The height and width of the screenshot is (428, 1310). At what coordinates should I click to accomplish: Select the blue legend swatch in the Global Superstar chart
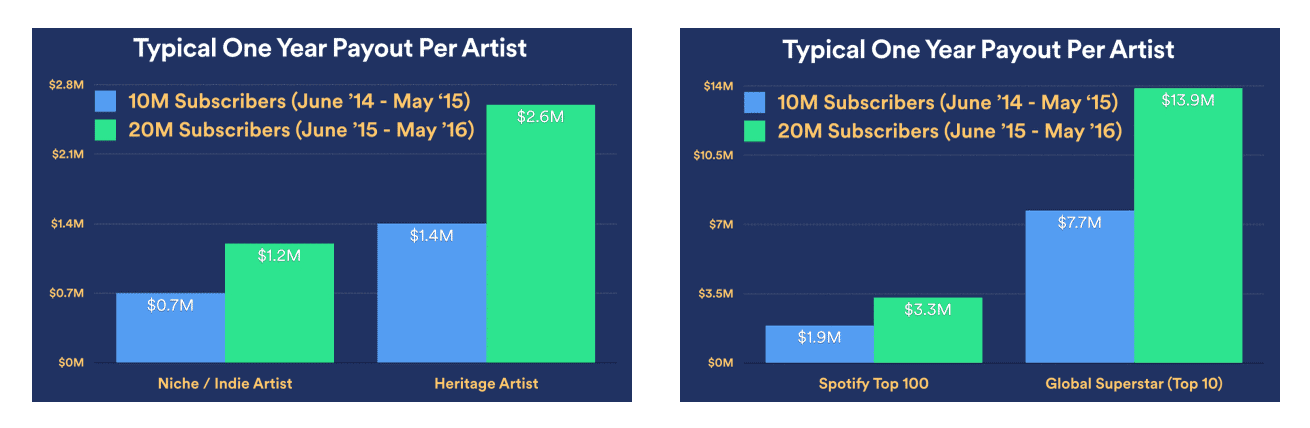click(756, 102)
